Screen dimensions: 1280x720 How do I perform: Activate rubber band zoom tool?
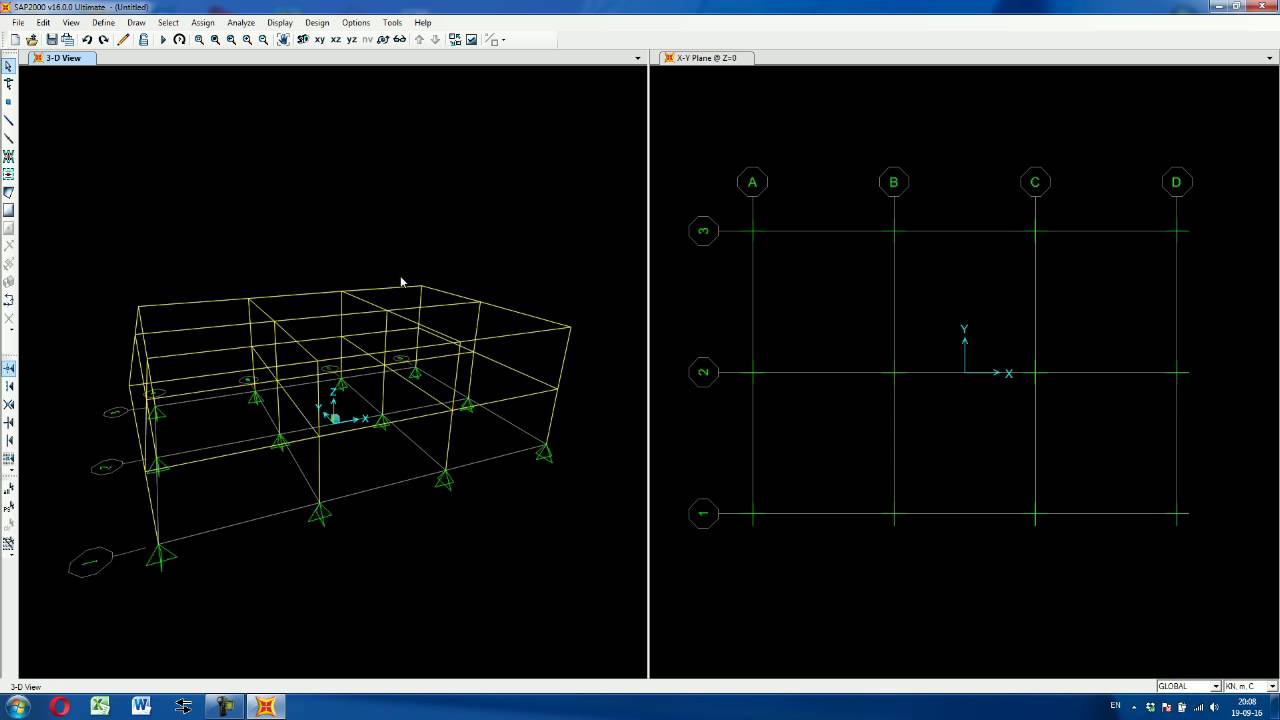199,40
